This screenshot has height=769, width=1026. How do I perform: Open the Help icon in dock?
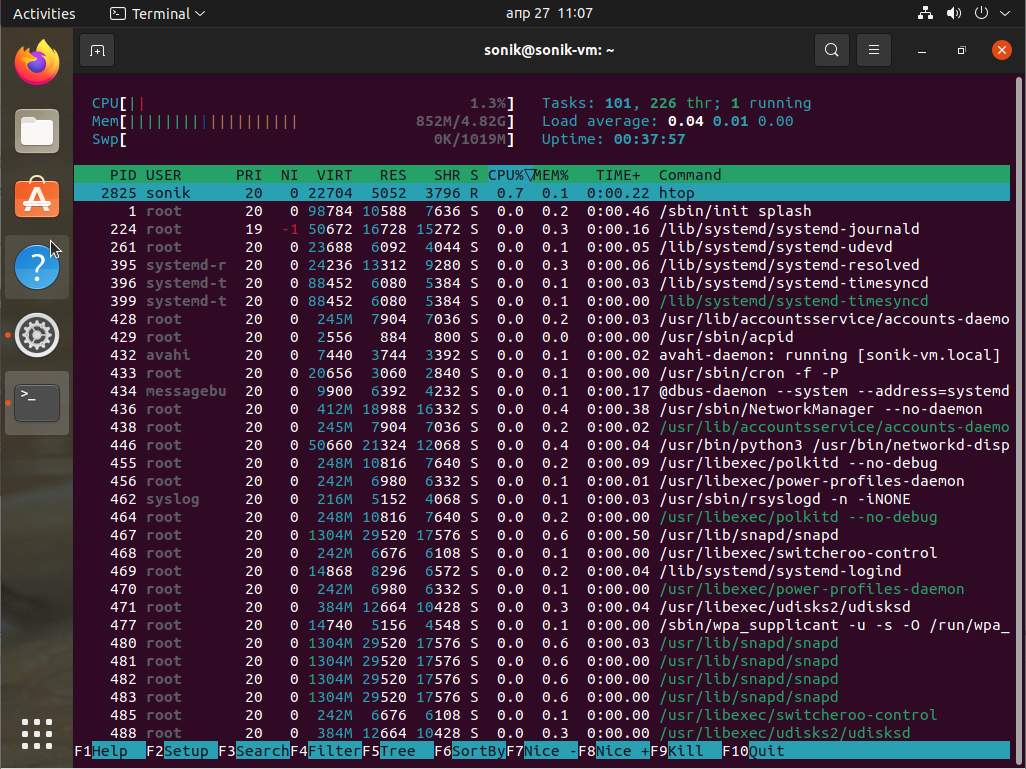click(x=37, y=268)
